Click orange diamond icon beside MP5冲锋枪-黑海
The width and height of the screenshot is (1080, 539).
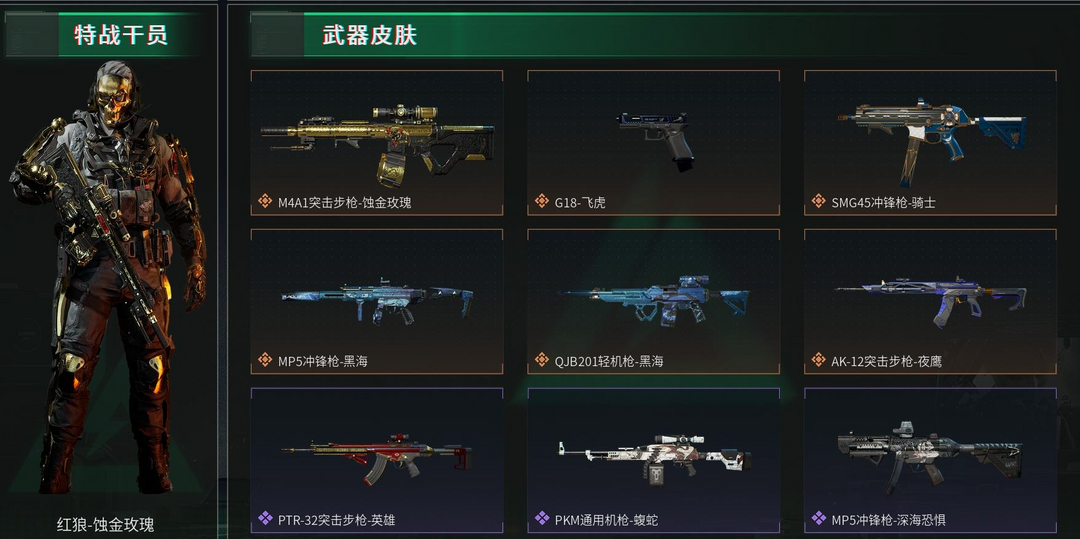tap(265, 360)
